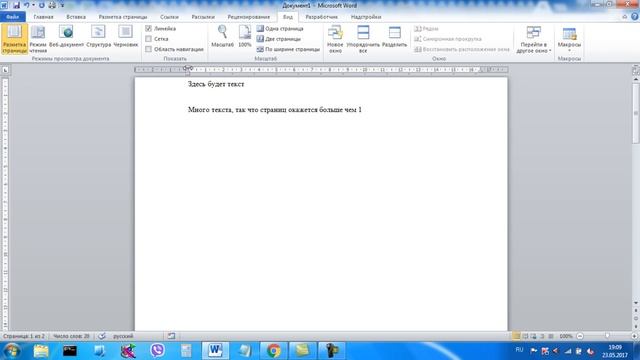Viewport: 640px width, 360px height.
Task: Click the 100% zoom level in status bar
Action: 566,336
